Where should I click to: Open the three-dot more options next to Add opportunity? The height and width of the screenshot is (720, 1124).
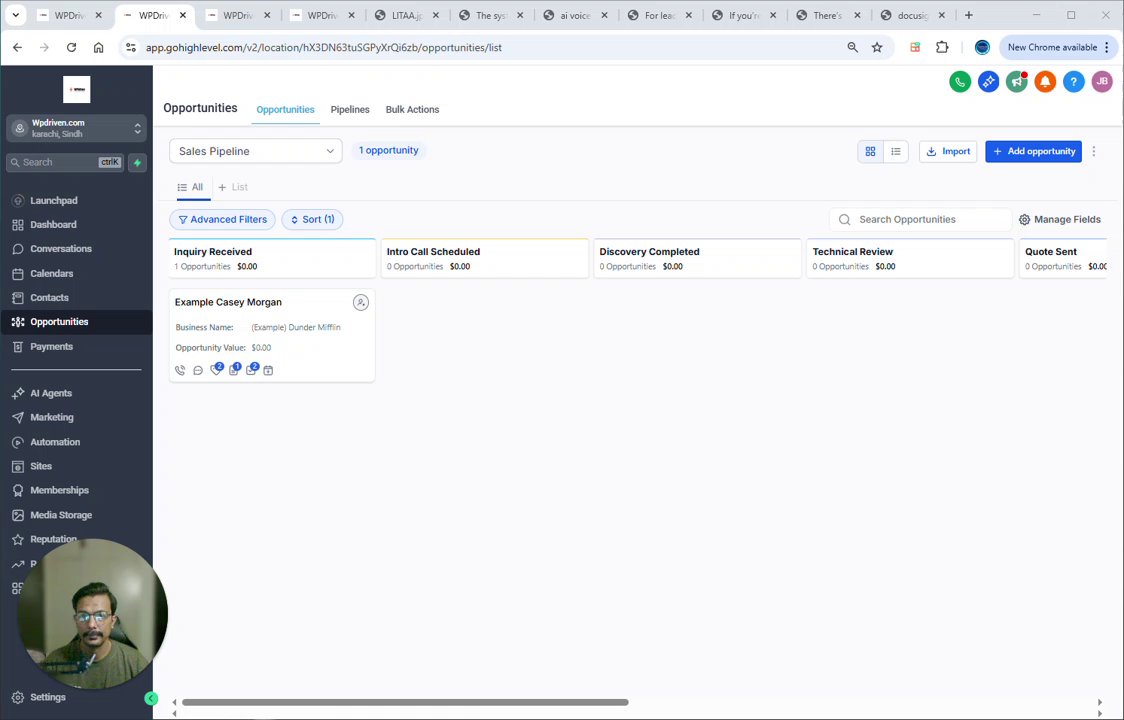point(1094,151)
